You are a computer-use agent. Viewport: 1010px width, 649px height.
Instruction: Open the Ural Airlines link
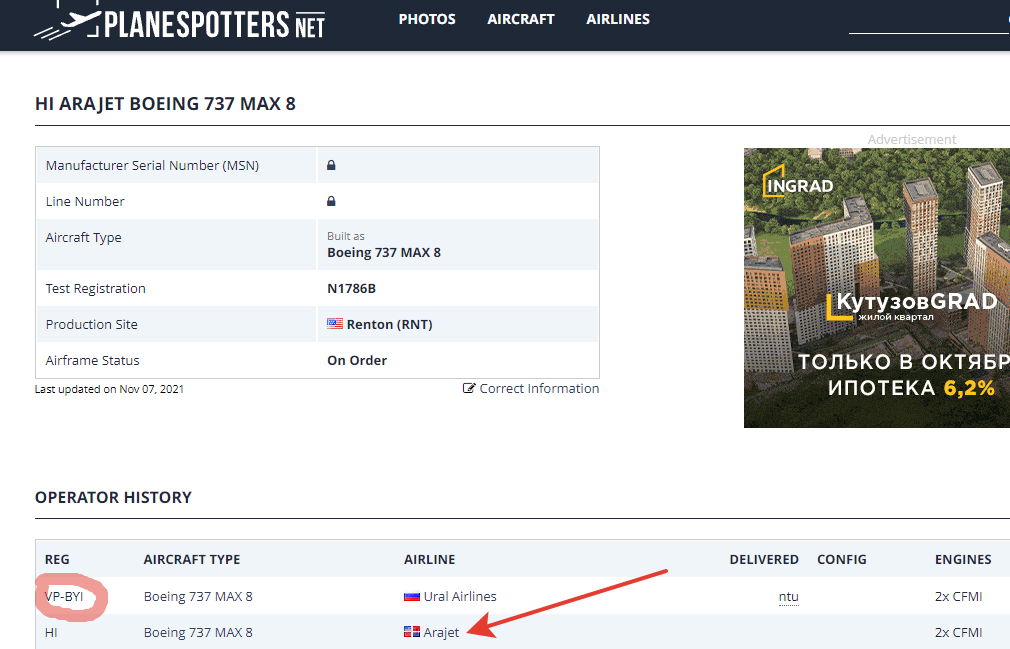click(x=460, y=596)
